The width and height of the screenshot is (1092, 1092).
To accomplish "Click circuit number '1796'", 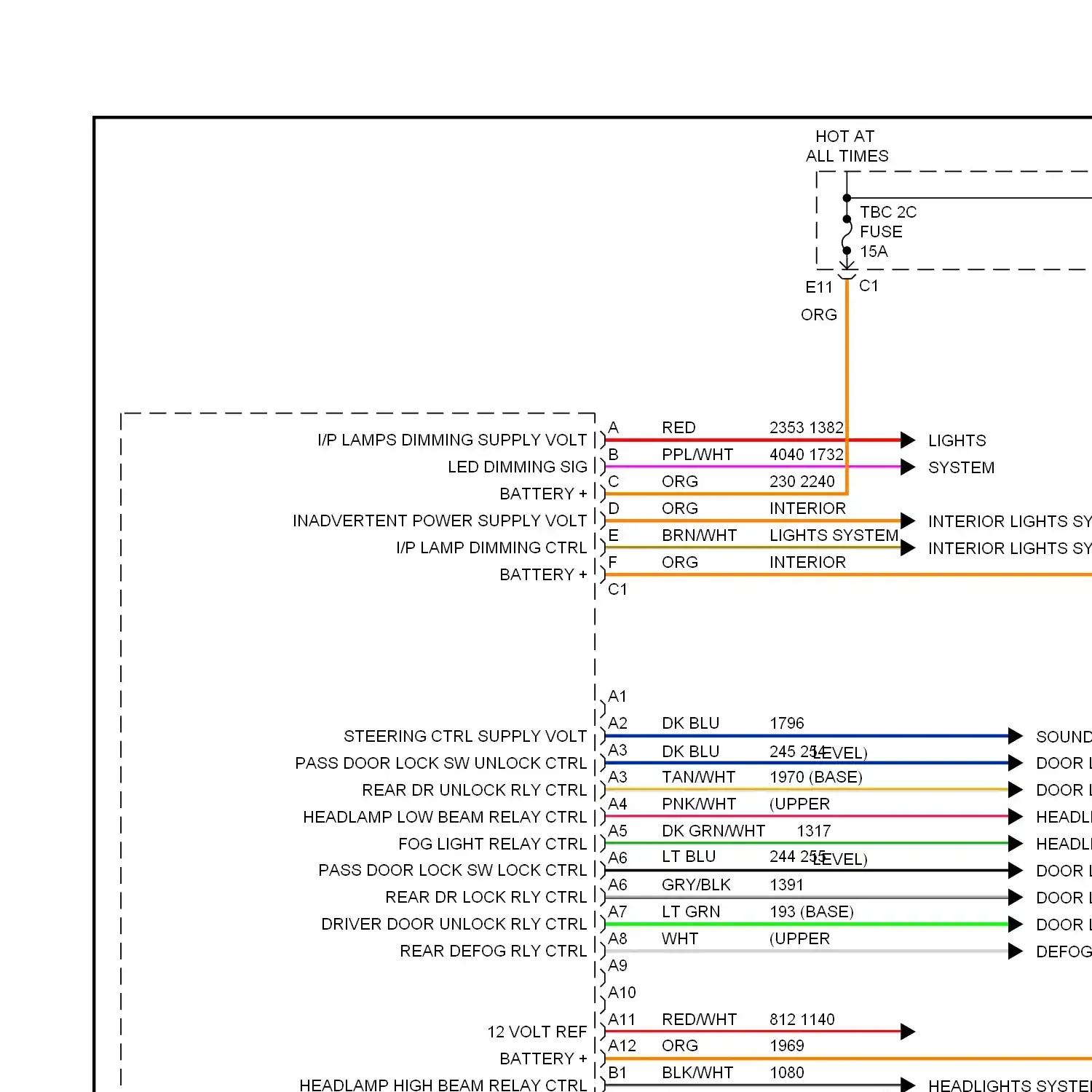I will point(787,723).
